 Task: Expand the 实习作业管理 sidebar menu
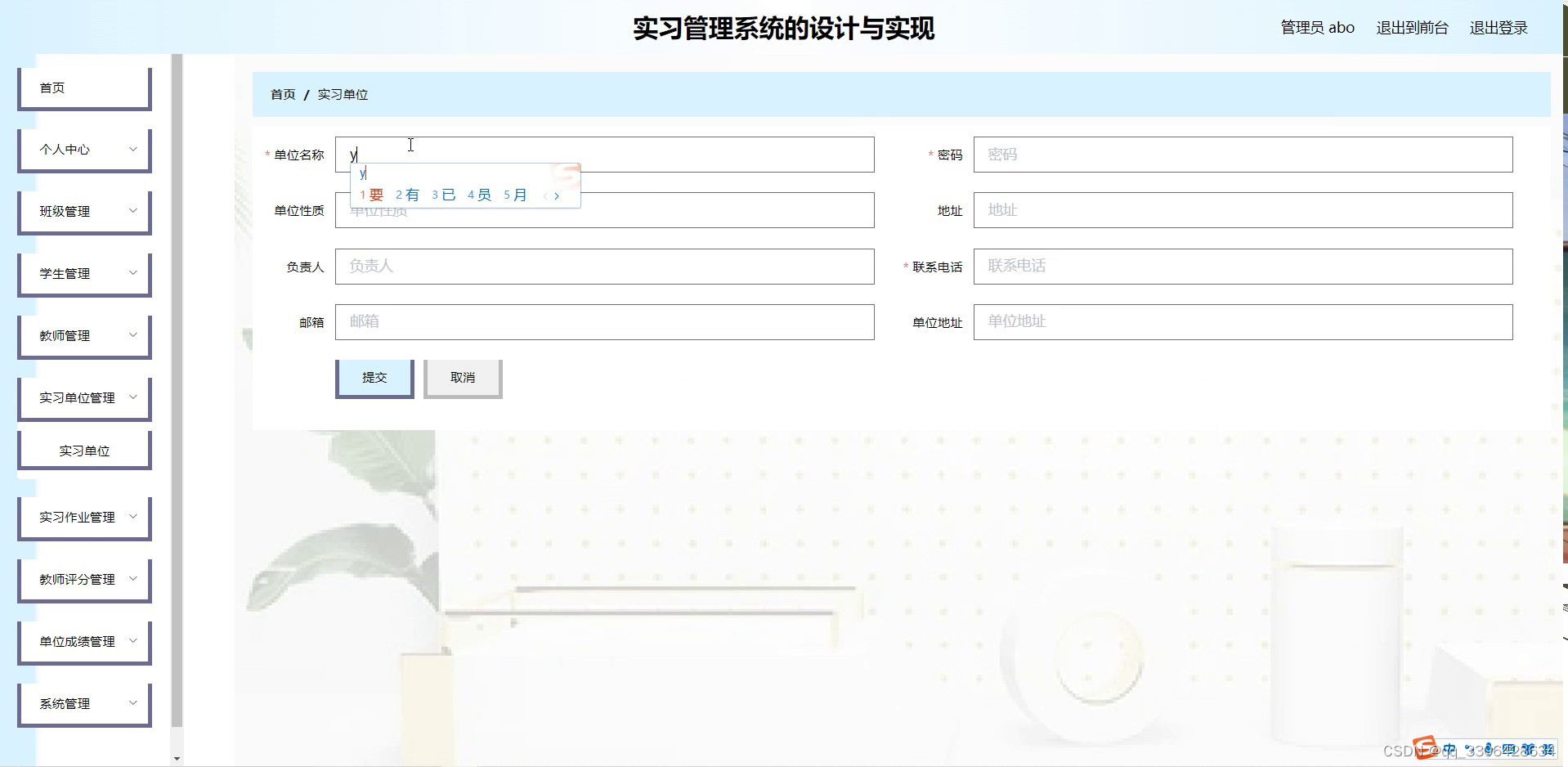tap(84, 518)
